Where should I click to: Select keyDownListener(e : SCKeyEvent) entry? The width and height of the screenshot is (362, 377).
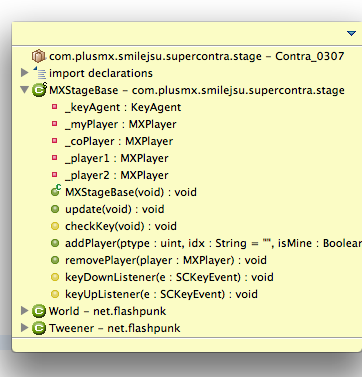[x=169, y=277]
